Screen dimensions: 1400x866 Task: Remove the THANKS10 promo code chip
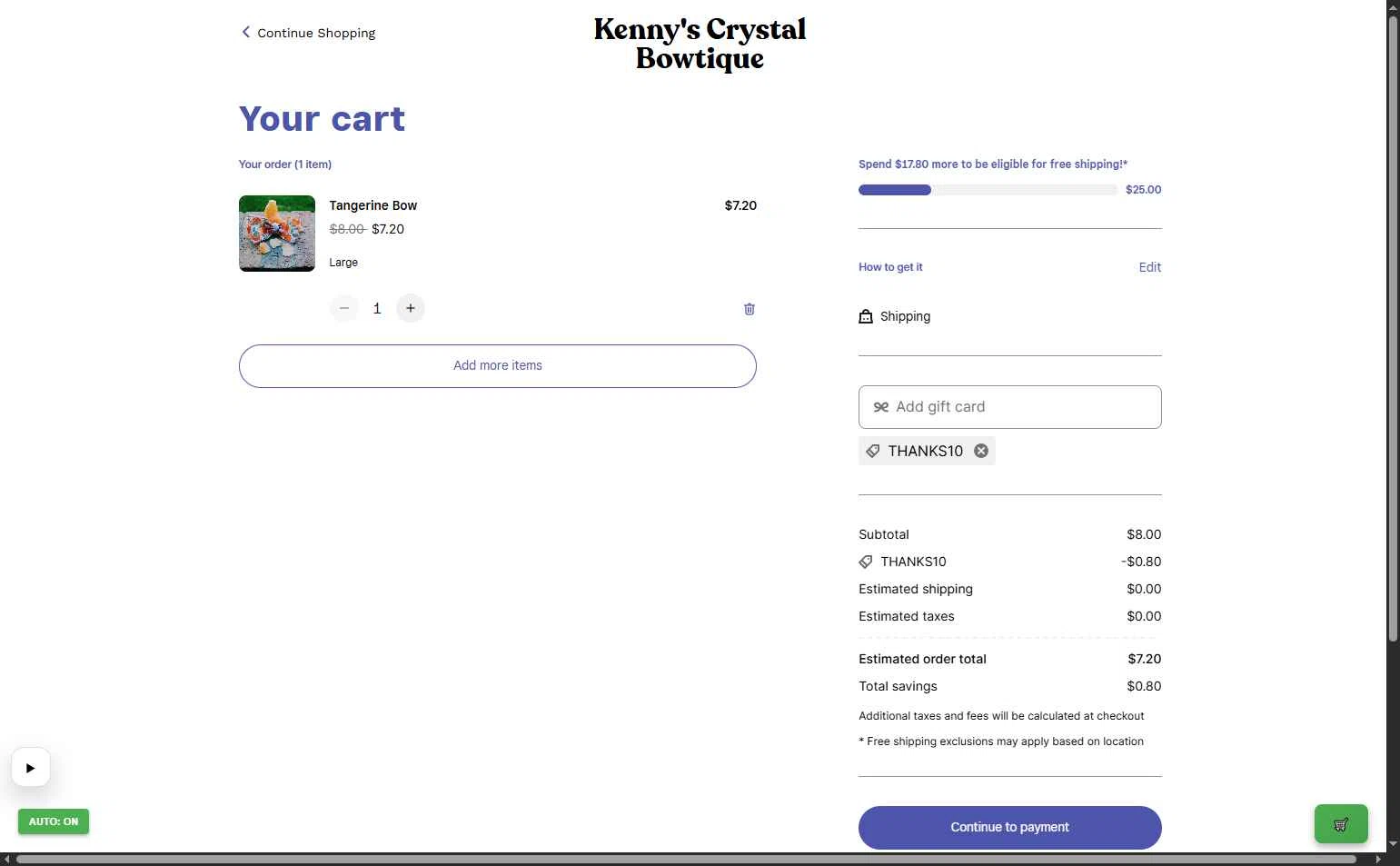point(981,451)
